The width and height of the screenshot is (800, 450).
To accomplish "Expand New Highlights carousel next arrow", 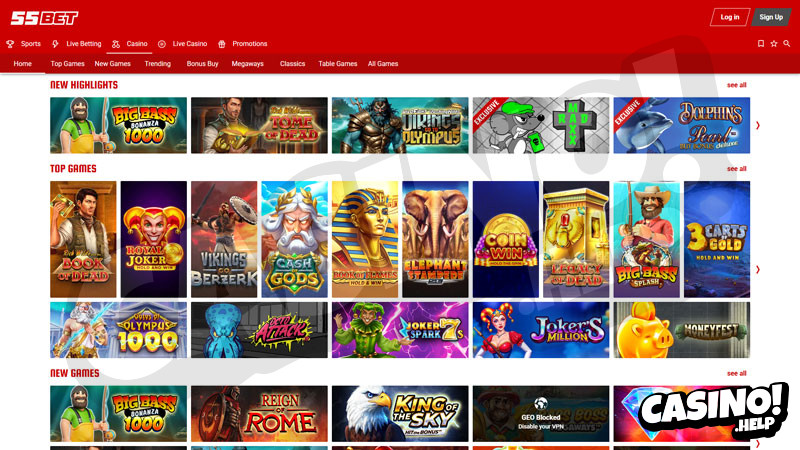I will (758, 126).
